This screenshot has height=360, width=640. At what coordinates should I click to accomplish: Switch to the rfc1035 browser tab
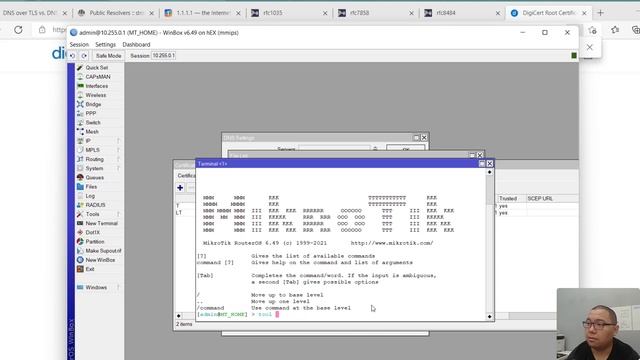[289, 13]
